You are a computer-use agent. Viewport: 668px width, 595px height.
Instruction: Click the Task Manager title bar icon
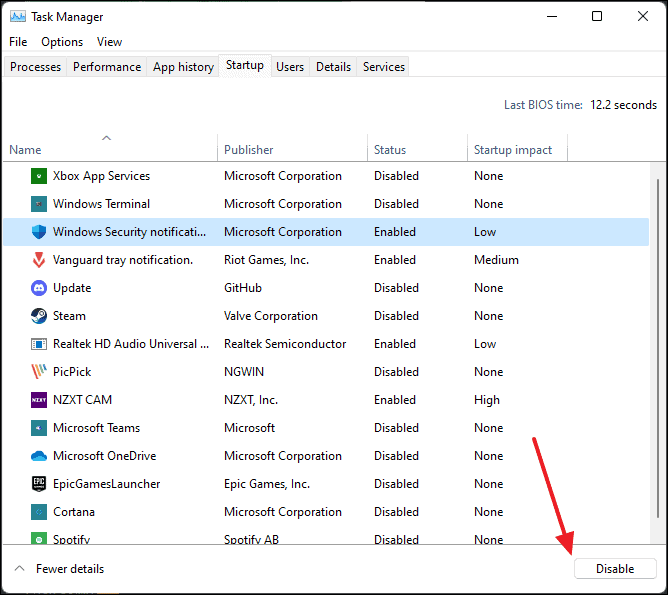tap(18, 17)
